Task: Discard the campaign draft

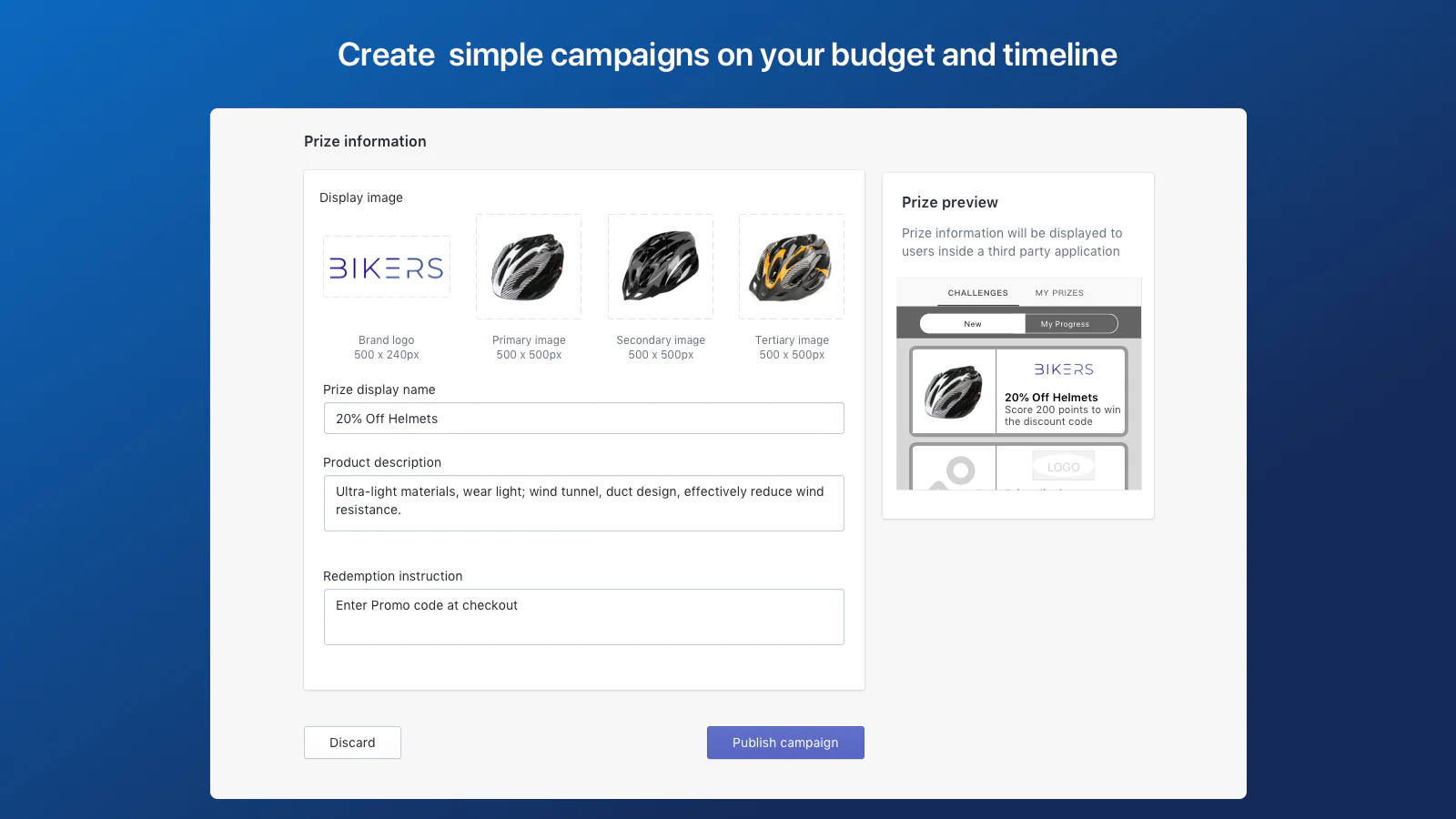Action: [x=352, y=743]
